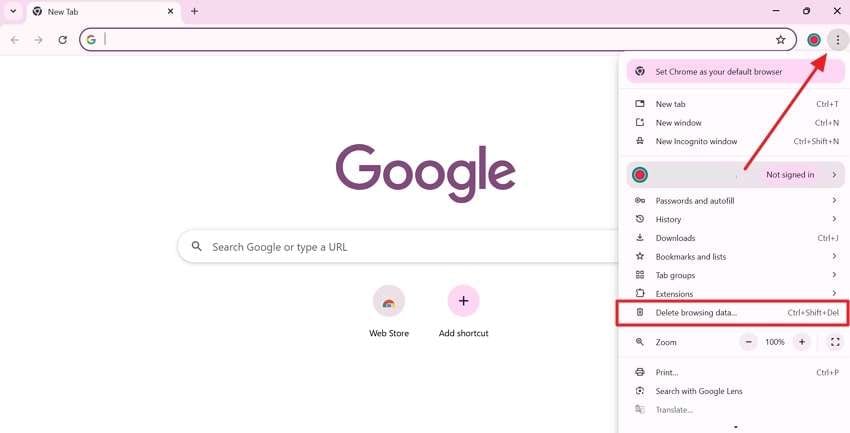Open a new tab with plus button

tap(195, 11)
